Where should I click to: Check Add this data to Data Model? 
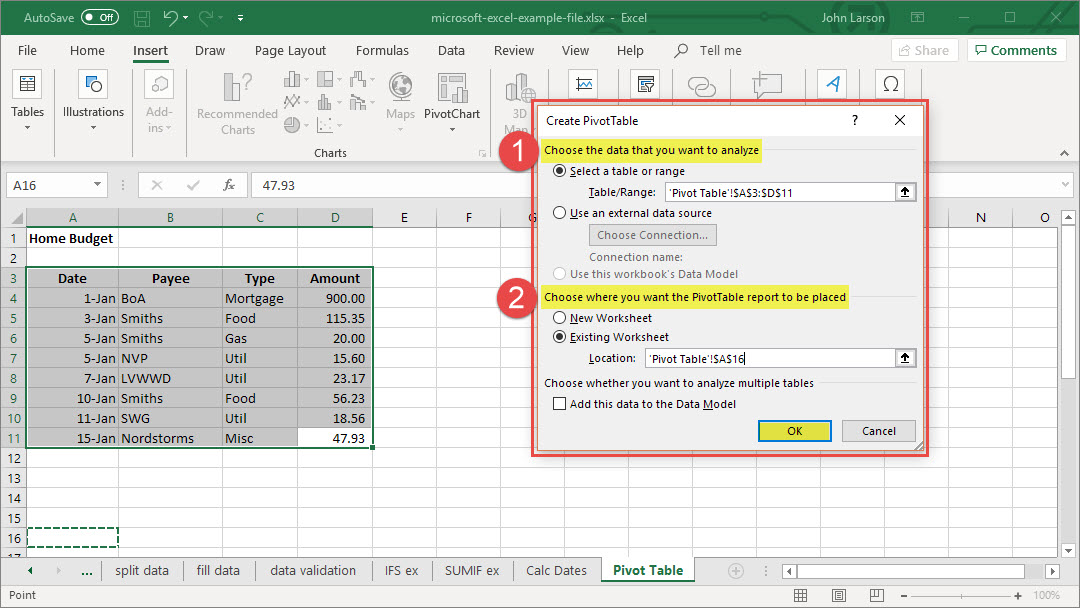(560, 404)
